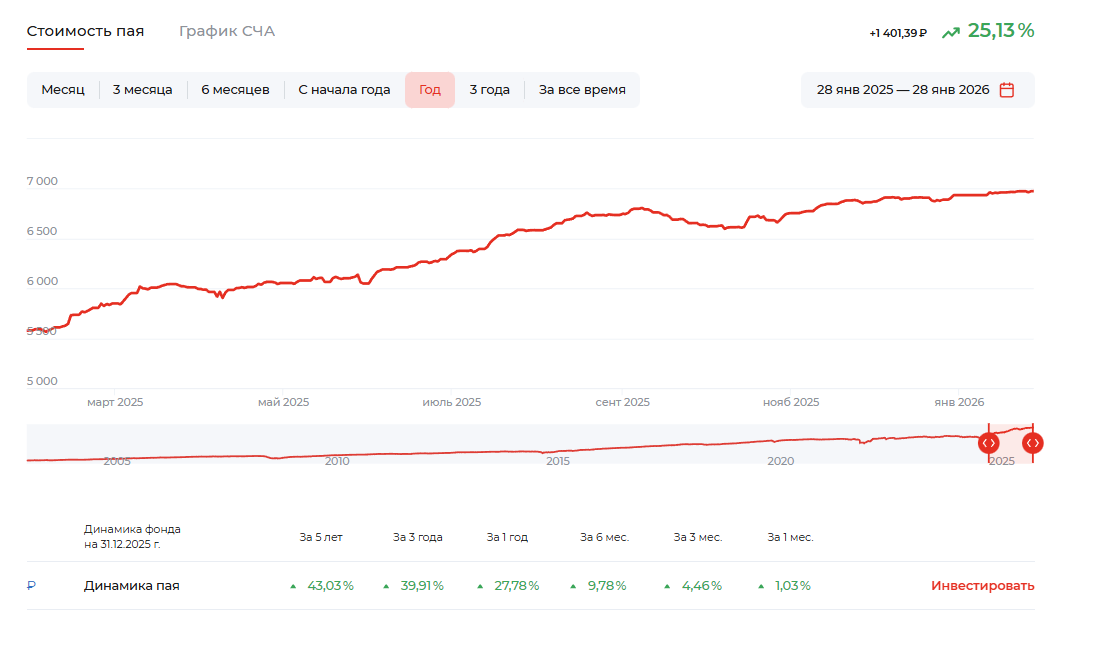Screen dimensions: 1102x646
Task: Select the 3 месяца period
Action: (142, 90)
